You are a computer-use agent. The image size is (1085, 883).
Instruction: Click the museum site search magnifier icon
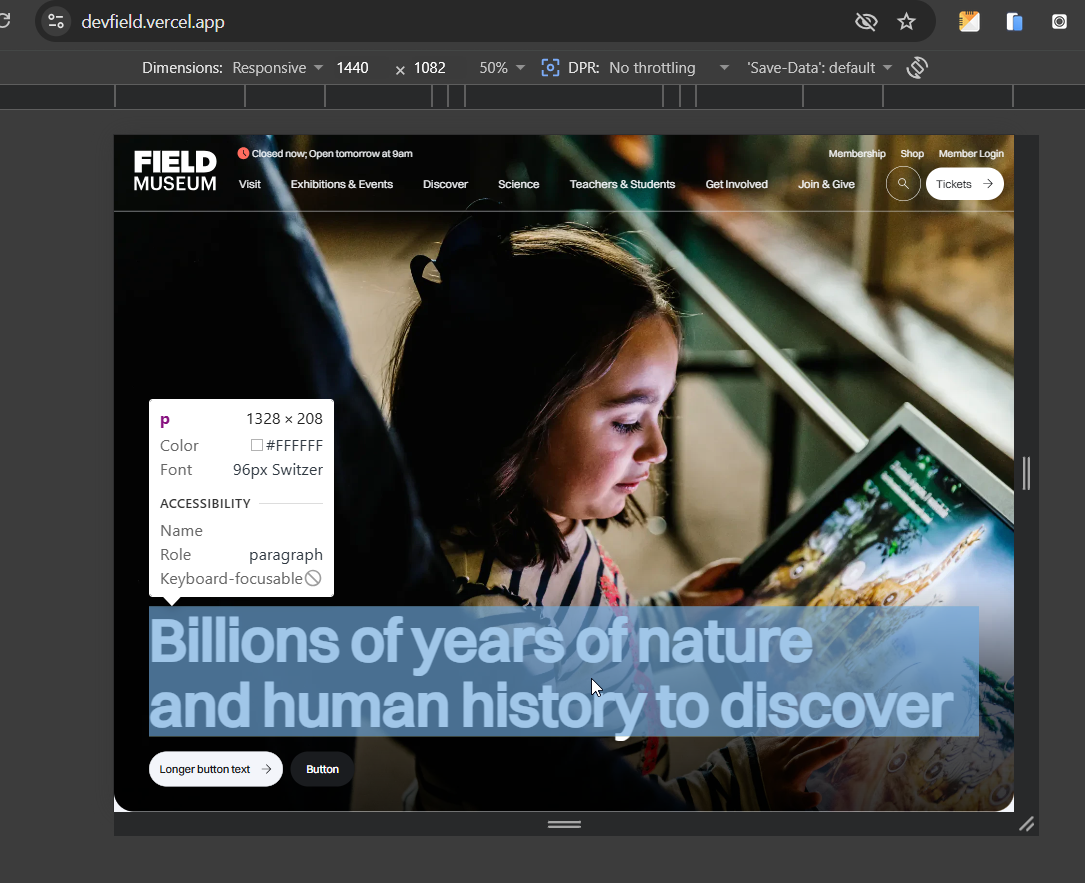point(903,184)
